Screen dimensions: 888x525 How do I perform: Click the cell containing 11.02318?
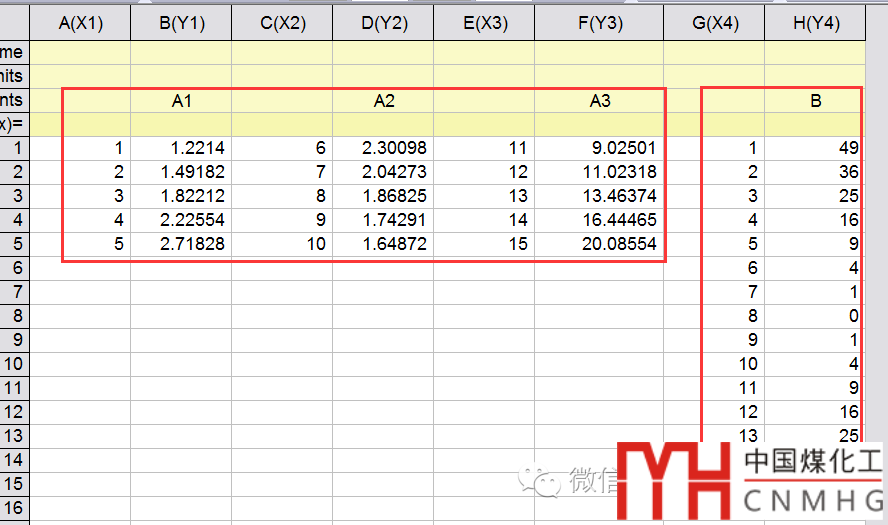598,172
